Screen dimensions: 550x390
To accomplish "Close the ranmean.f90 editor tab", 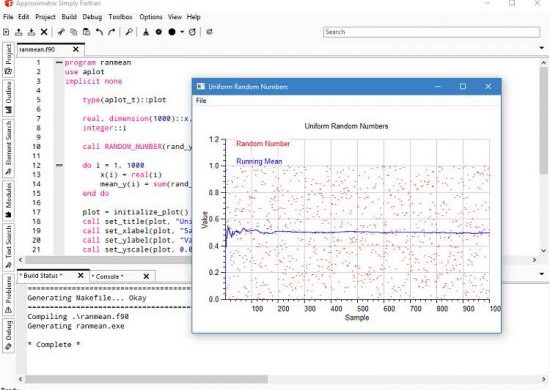I will (x=76, y=49).
